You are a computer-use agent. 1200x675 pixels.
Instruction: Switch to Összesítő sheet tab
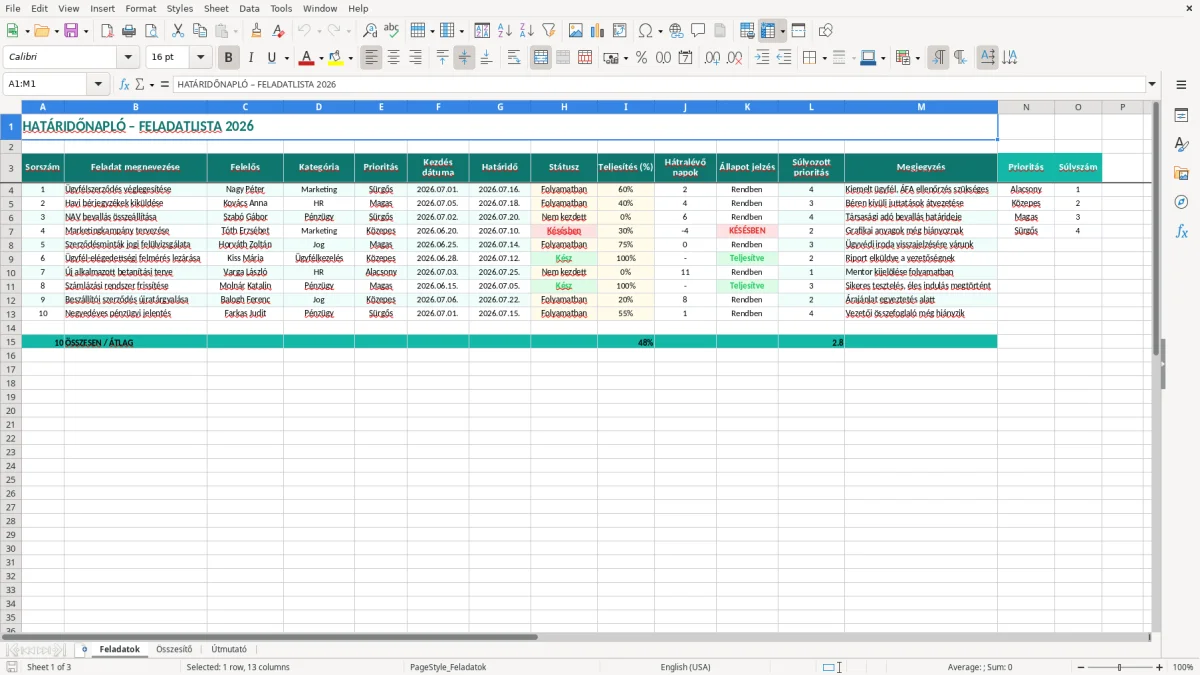click(x=174, y=649)
